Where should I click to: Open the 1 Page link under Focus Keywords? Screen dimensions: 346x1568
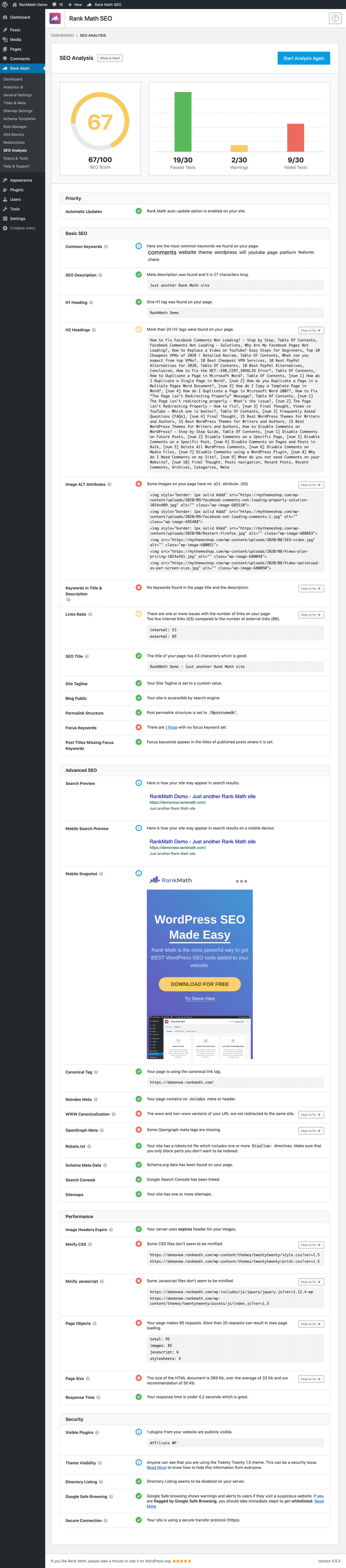[x=171, y=727]
